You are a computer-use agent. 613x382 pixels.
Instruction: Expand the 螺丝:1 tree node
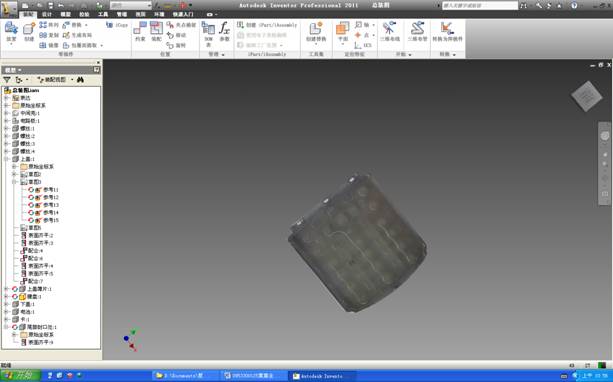click(x=6, y=128)
